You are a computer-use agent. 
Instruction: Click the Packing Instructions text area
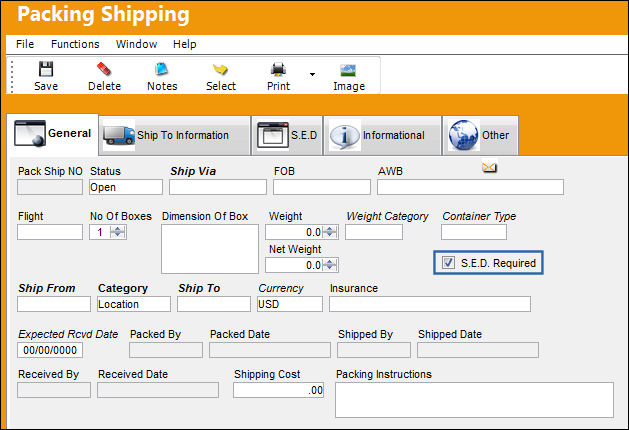pyautogui.click(x=475, y=400)
